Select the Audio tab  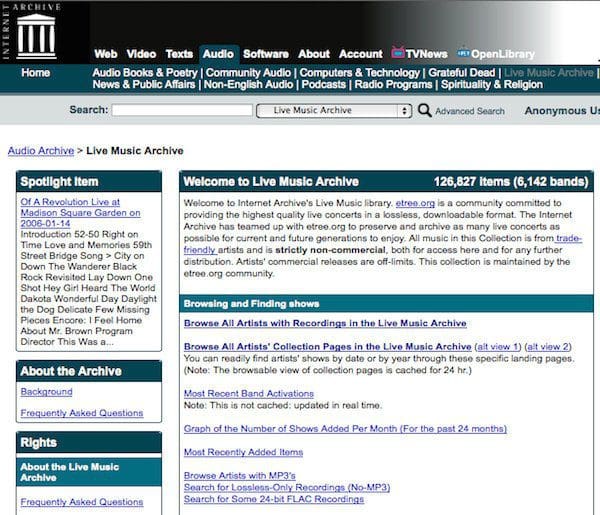[x=218, y=54]
